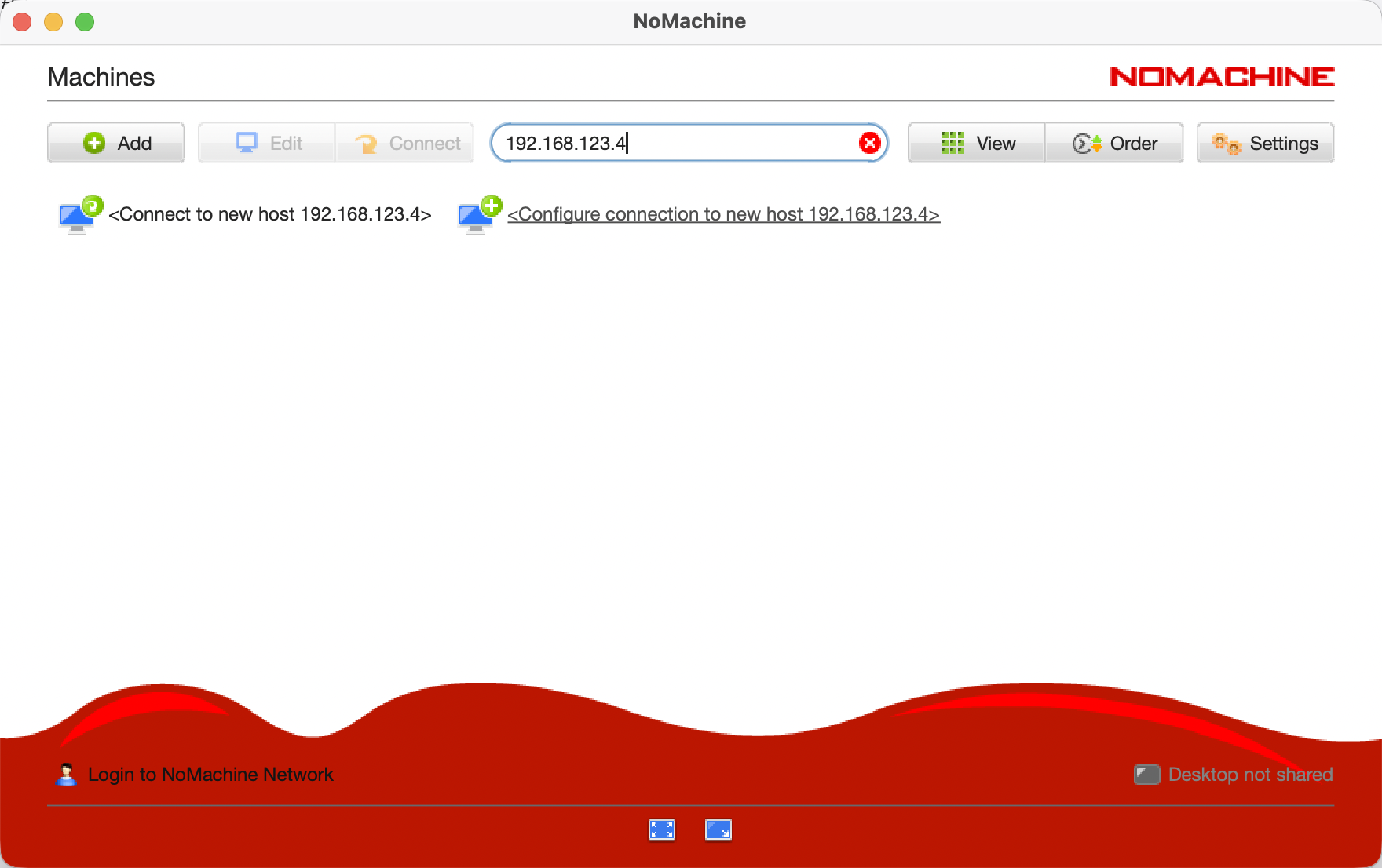This screenshot has width=1382, height=868.
Task: Clear the host search field with red X
Action: pyautogui.click(x=869, y=143)
